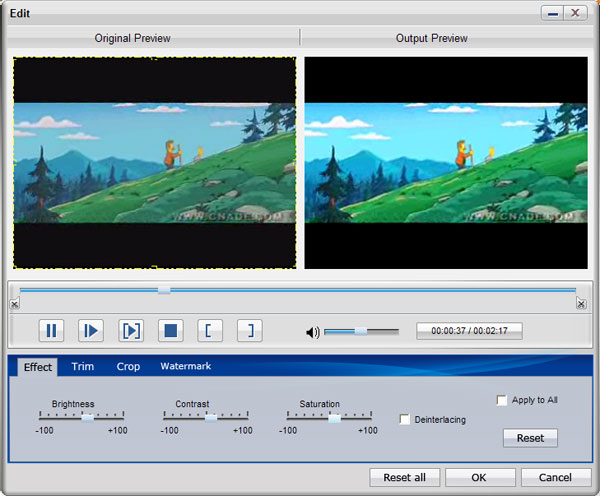The image size is (600, 496).
Task: Click the right trim marker on timeline
Action: click(581, 303)
